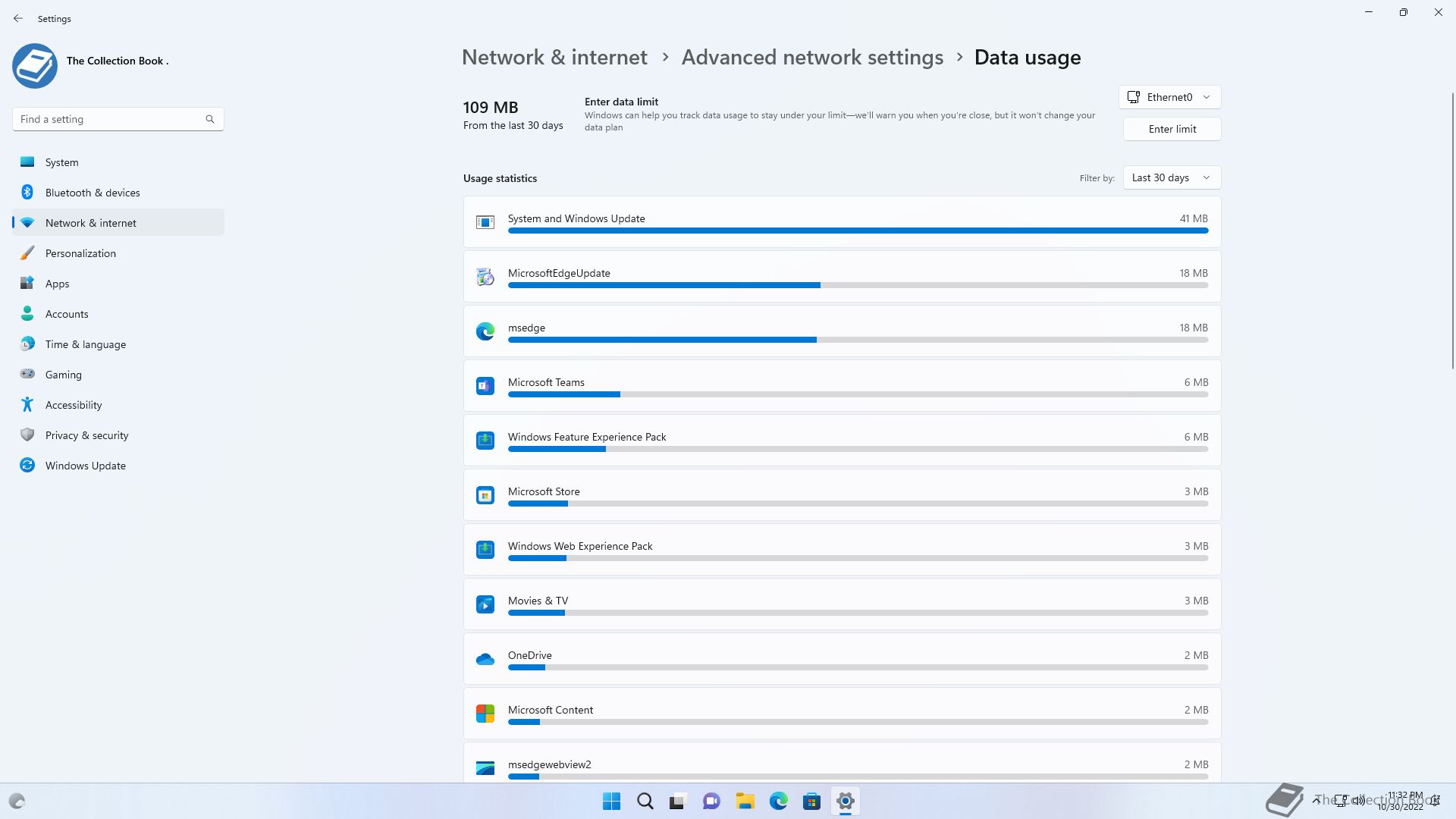Focus the Find a setting search box
Viewport: 1456px width, 819px height.
point(118,119)
